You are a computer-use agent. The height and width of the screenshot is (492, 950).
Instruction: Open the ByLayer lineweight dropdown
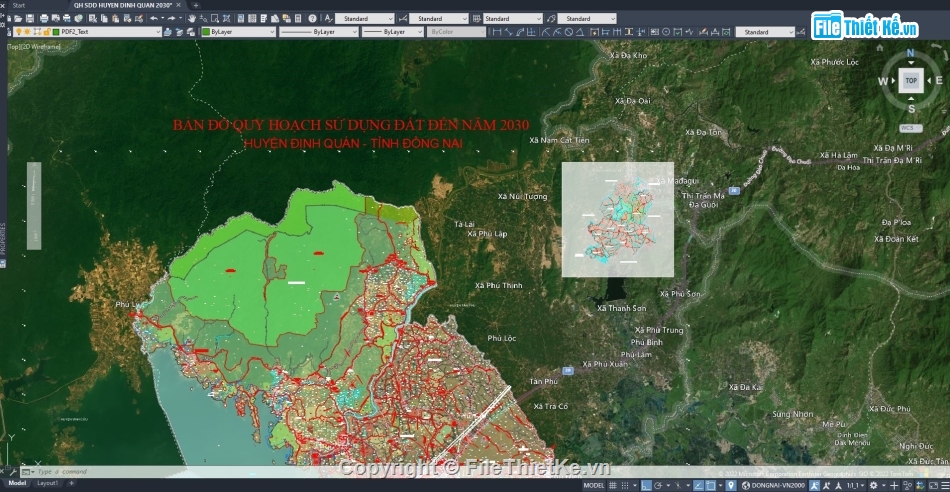coord(393,32)
